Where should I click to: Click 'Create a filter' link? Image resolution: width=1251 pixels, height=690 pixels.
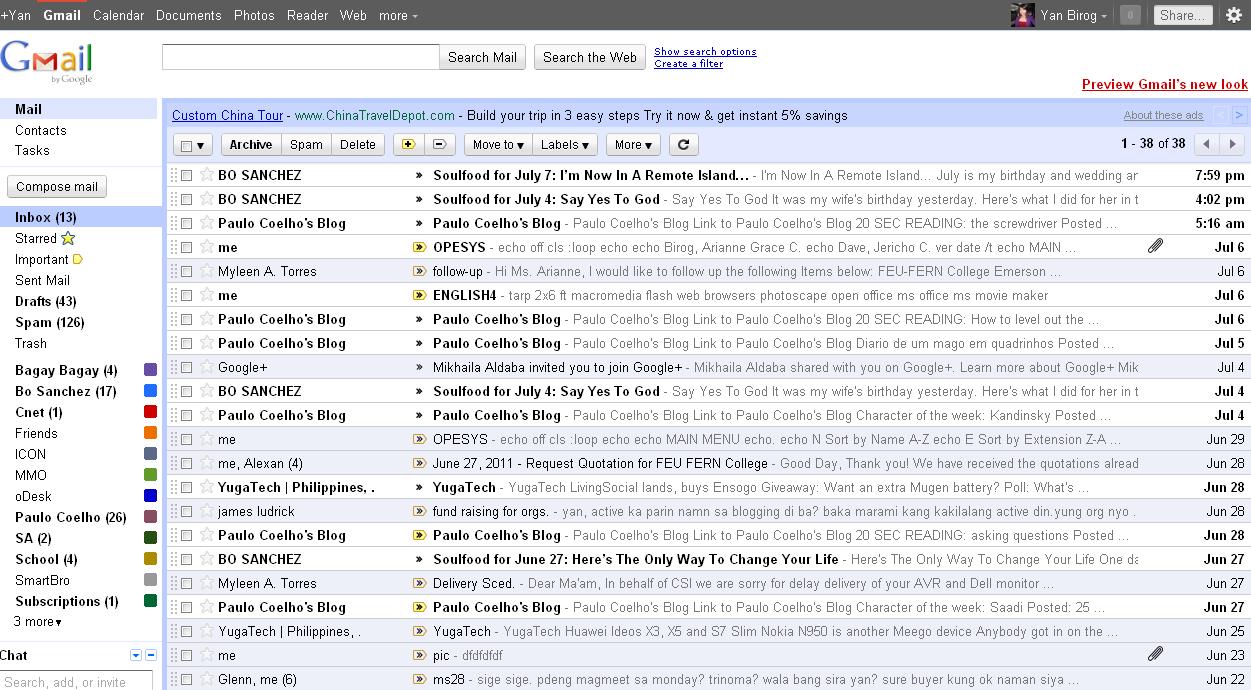[688, 64]
